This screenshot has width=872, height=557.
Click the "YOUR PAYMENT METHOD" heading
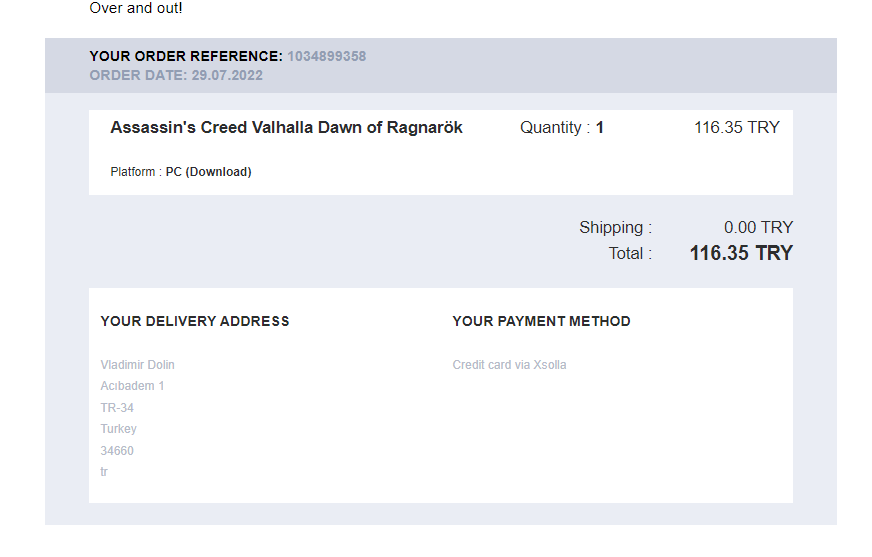(x=541, y=322)
